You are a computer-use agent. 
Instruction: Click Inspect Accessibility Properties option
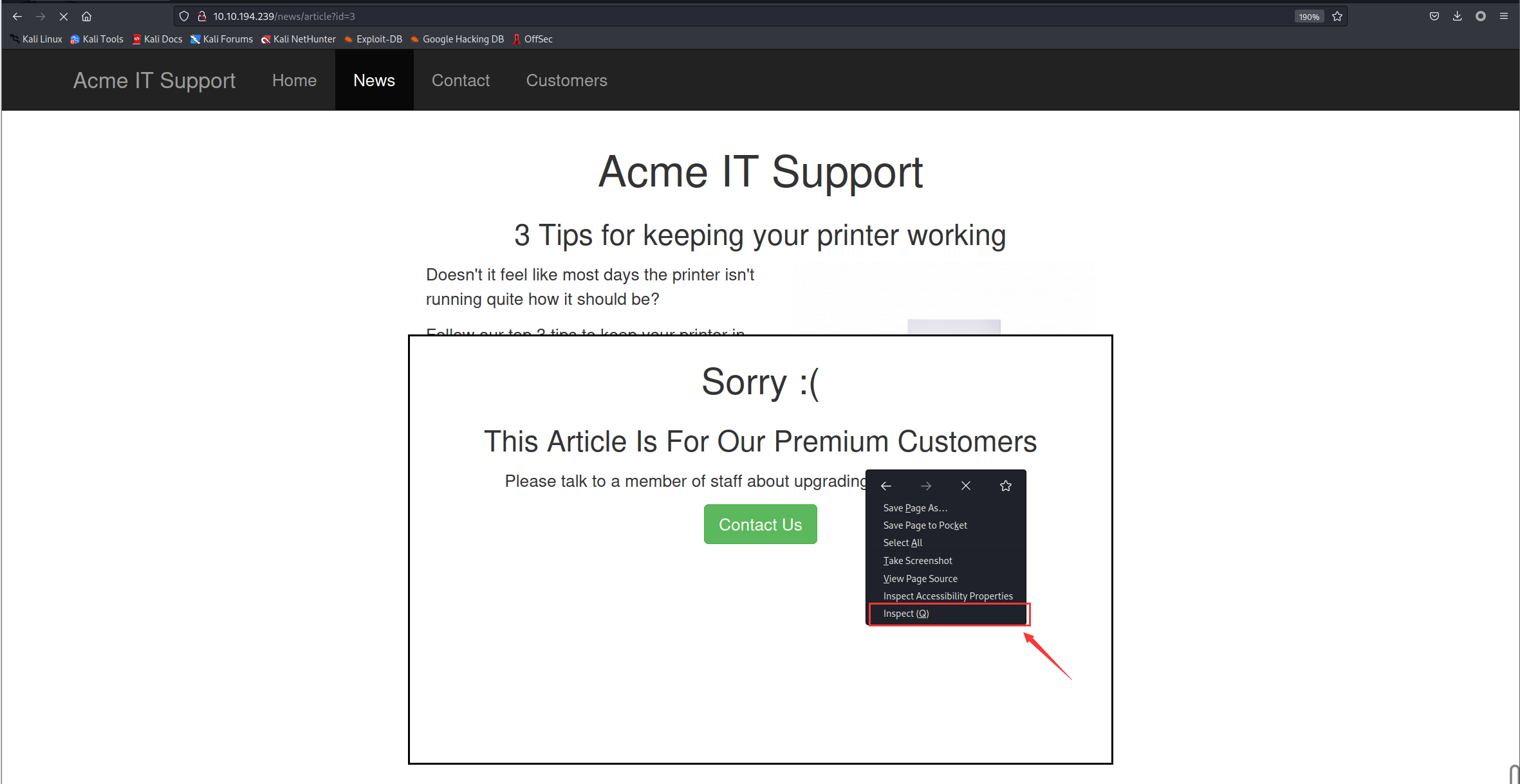tap(948, 596)
